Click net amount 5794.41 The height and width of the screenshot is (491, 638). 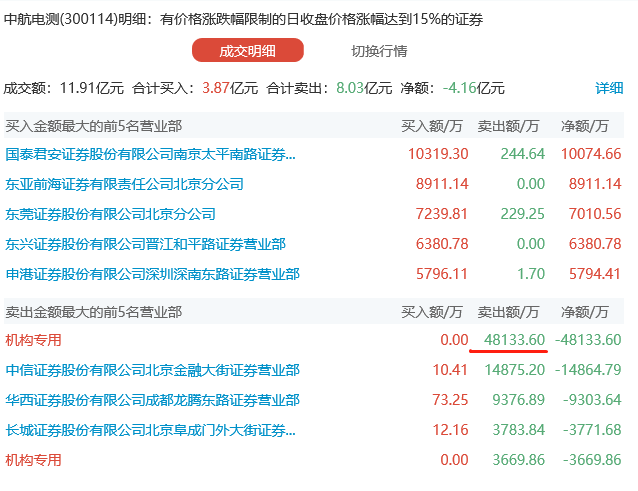click(x=595, y=274)
